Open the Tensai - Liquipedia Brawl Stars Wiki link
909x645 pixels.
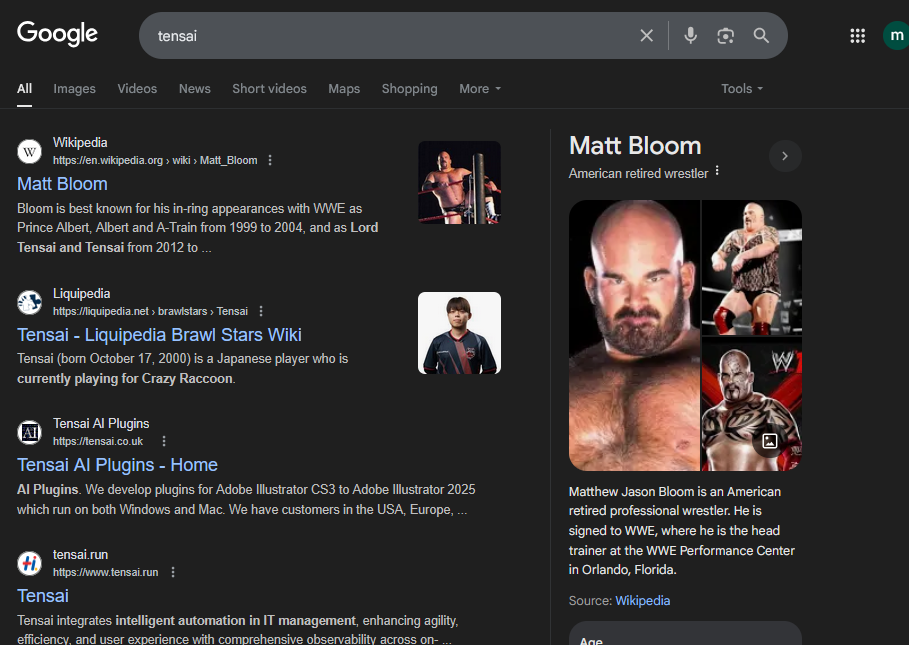159,335
